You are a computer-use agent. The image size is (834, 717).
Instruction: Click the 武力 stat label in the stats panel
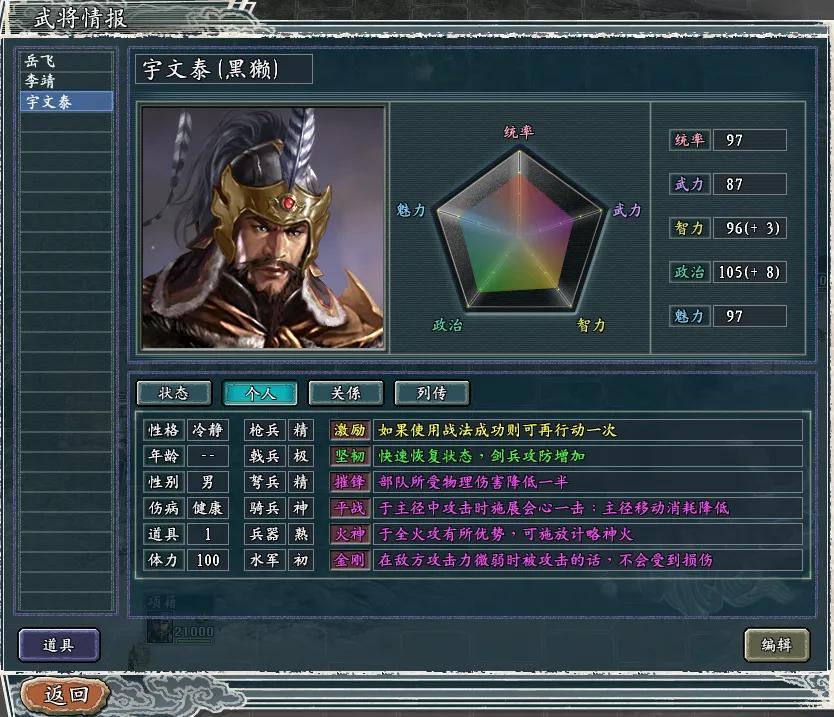(x=689, y=184)
